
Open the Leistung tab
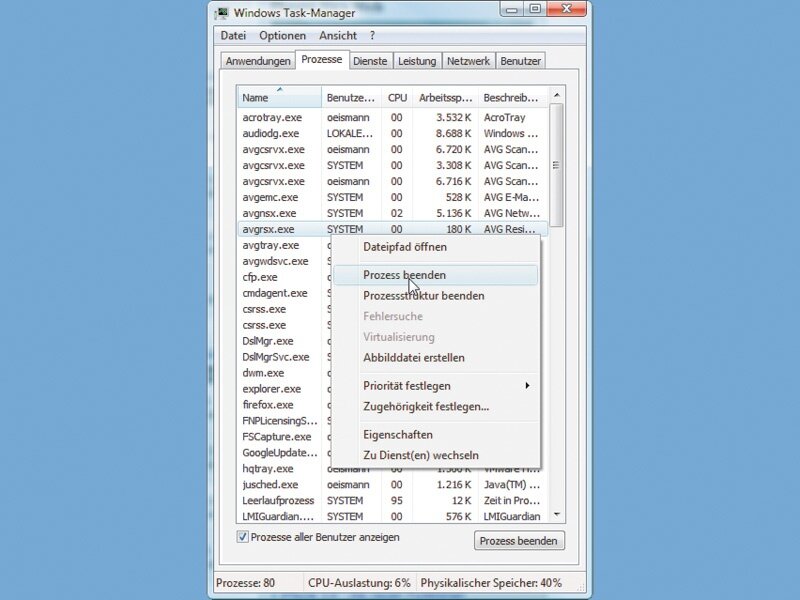pos(417,61)
